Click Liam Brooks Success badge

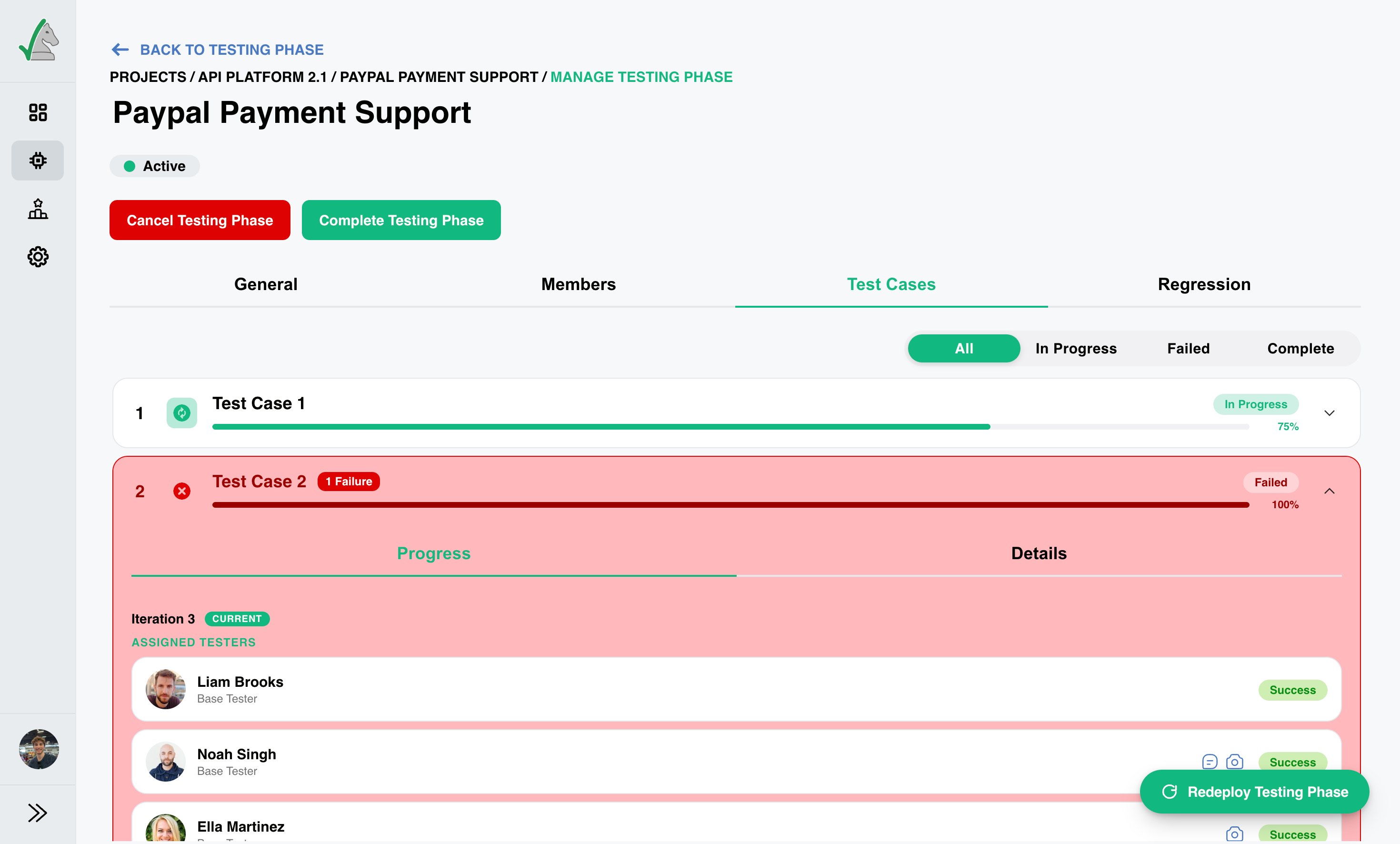(x=1292, y=690)
